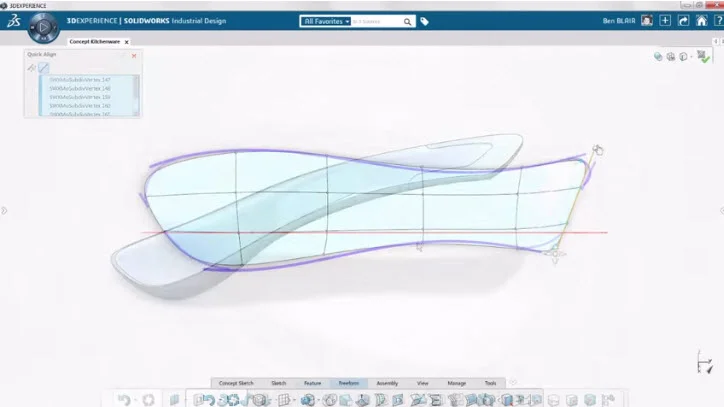Viewport: 724px width, 407px height.
Task: Click the compass play button
Action: point(43,28)
